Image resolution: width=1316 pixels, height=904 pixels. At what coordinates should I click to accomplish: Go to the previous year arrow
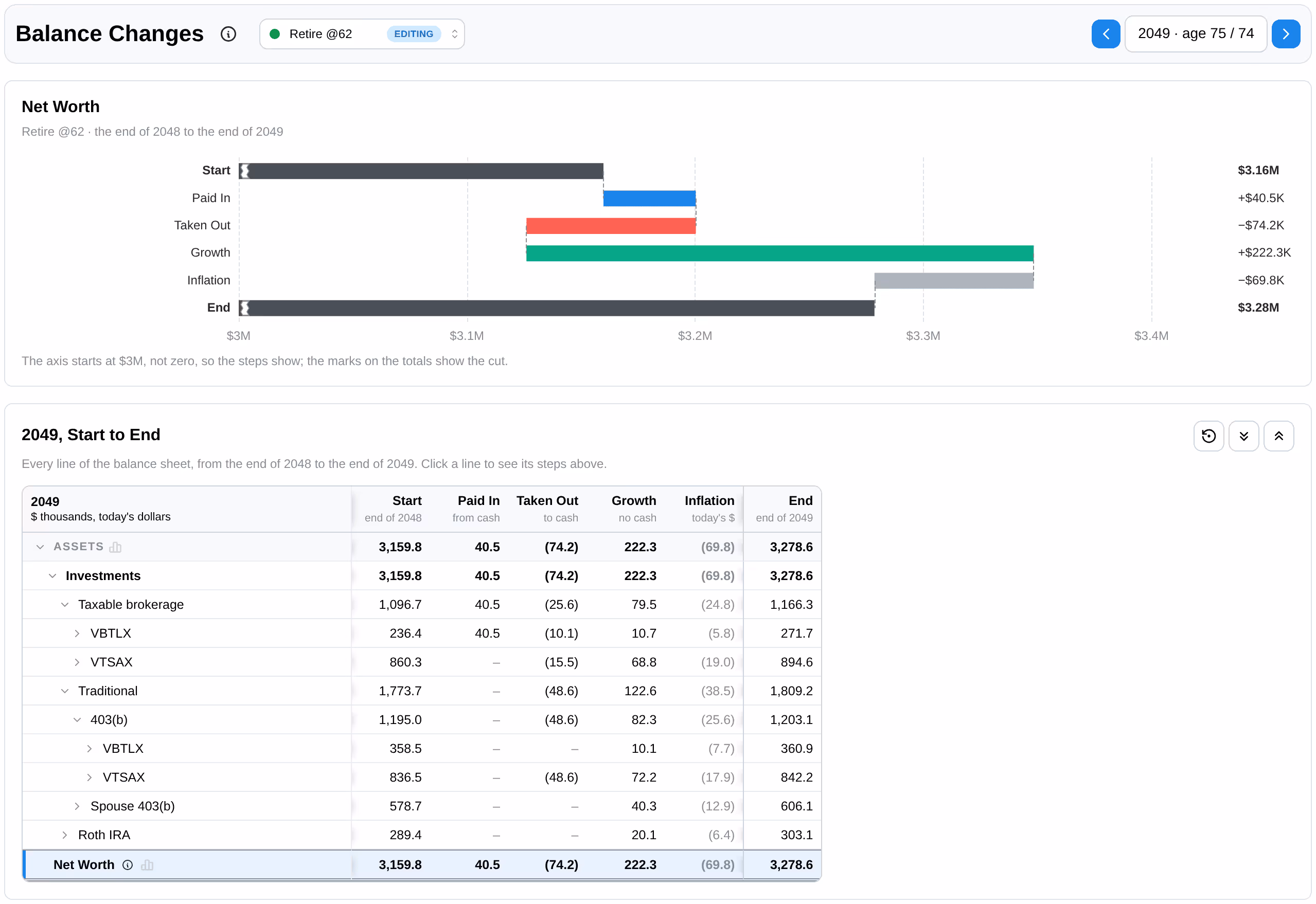[x=1105, y=34]
